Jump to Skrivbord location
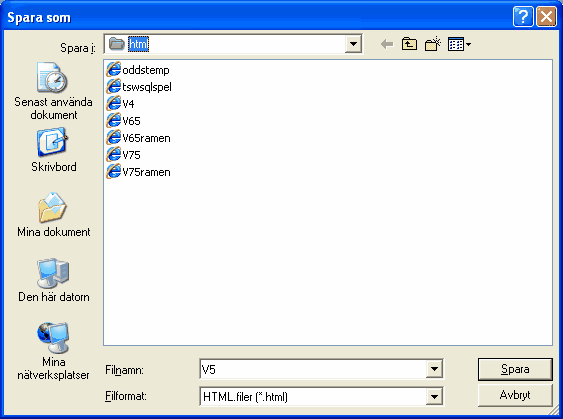 click(53, 150)
